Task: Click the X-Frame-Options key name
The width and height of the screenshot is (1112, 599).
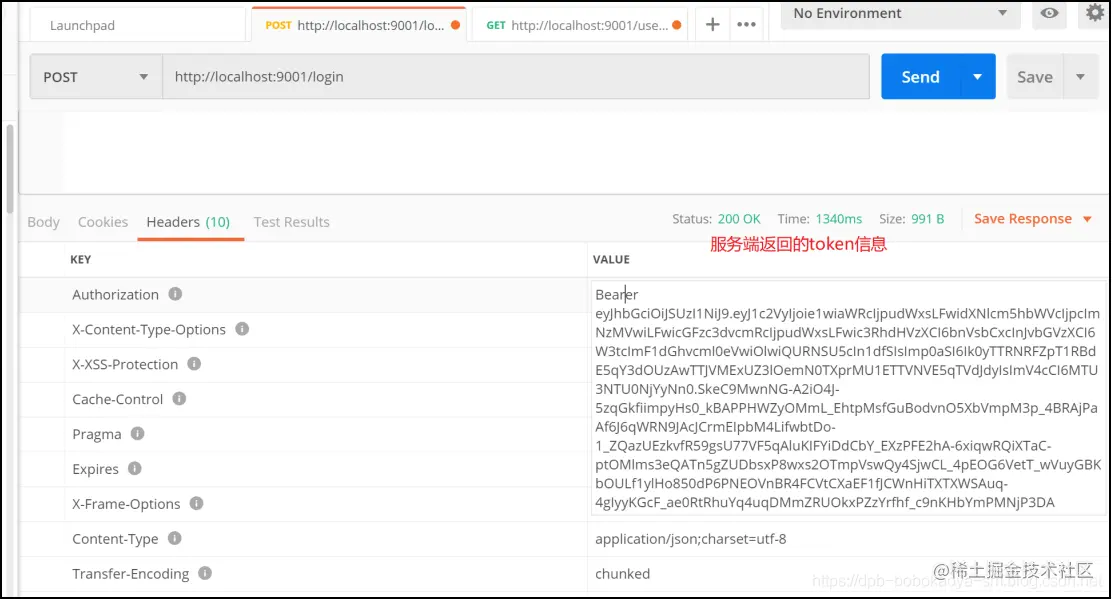Action: click(126, 504)
